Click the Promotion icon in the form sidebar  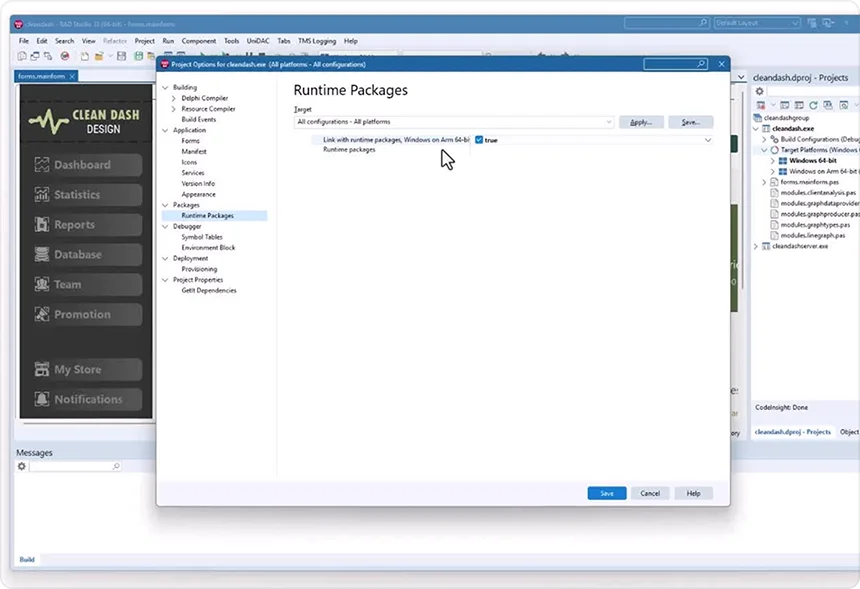pos(42,314)
